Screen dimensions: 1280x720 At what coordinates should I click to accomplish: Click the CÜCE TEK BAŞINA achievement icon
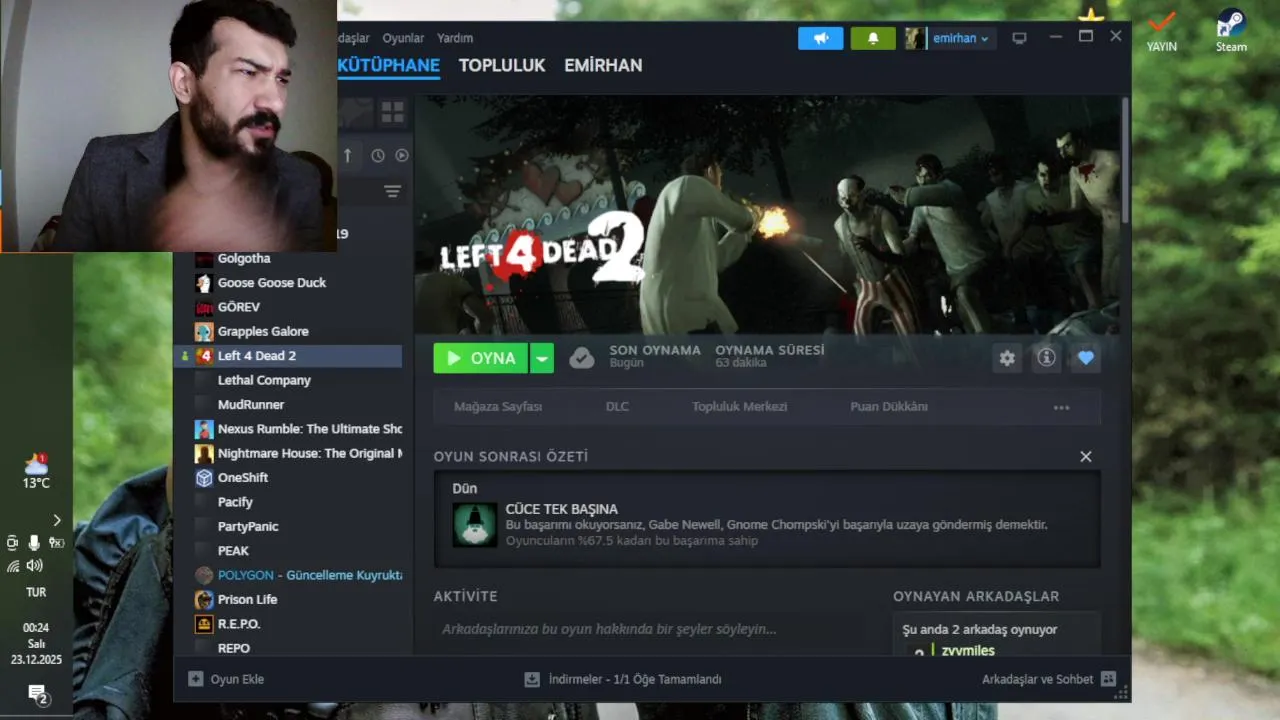[475, 524]
